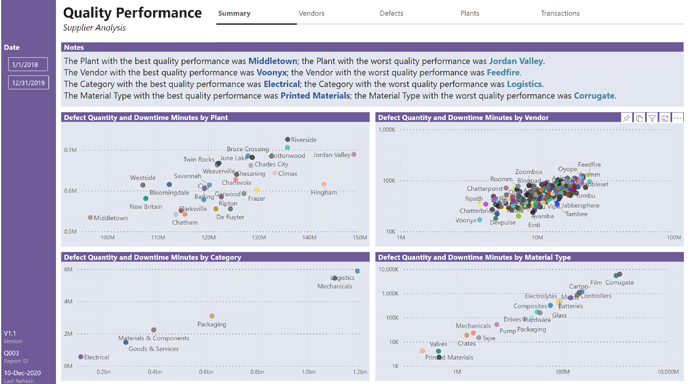Click the Printed Materials link in notes
Viewport: 690px width, 384px height.
pos(315,95)
